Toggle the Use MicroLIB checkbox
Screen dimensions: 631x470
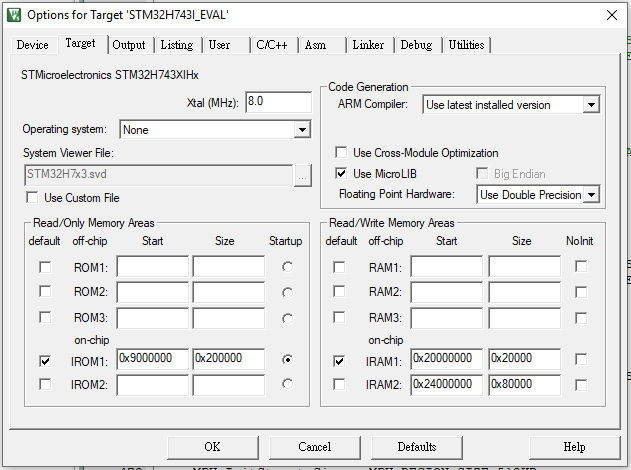click(x=341, y=173)
